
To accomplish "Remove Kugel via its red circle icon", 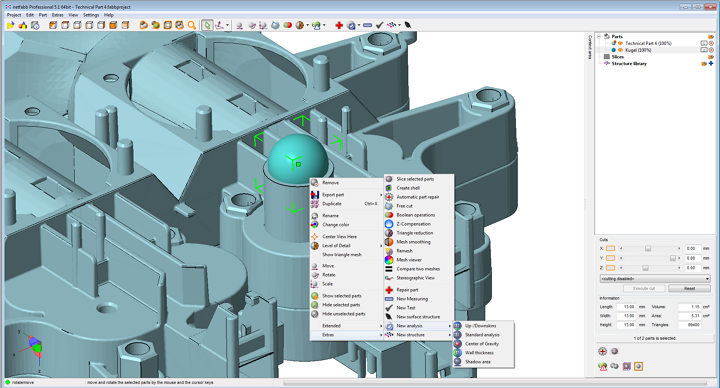I will click(x=711, y=50).
